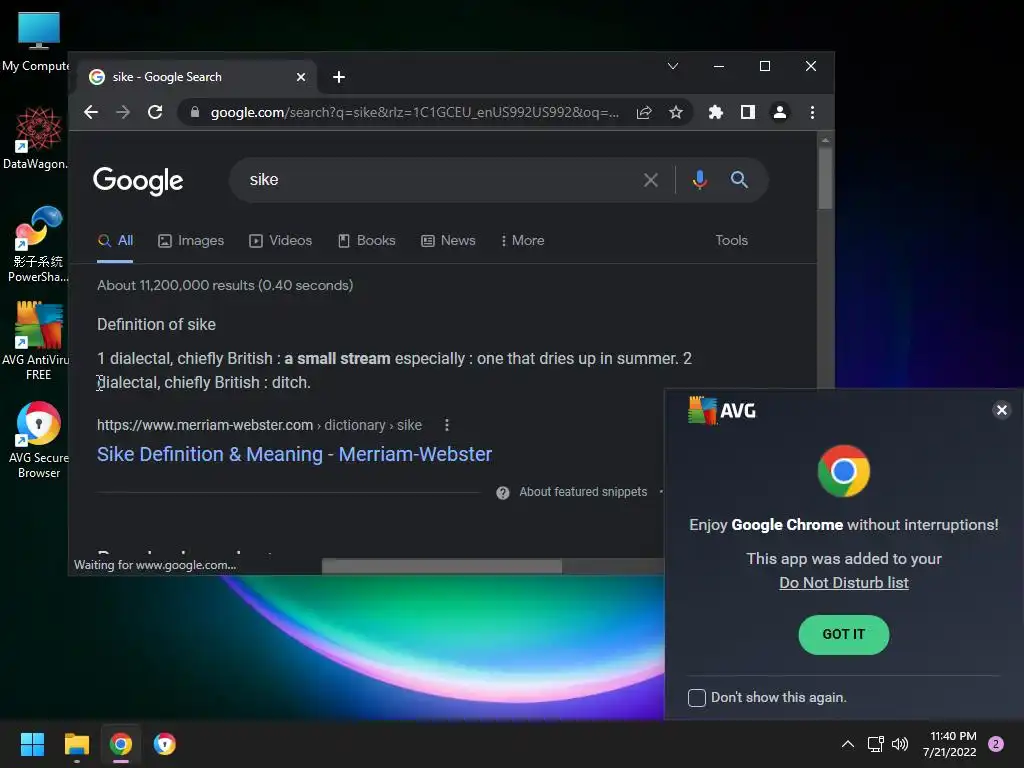The height and width of the screenshot is (768, 1024).
Task: Open File Explorer from the taskbar
Action: pyautogui.click(x=76, y=744)
